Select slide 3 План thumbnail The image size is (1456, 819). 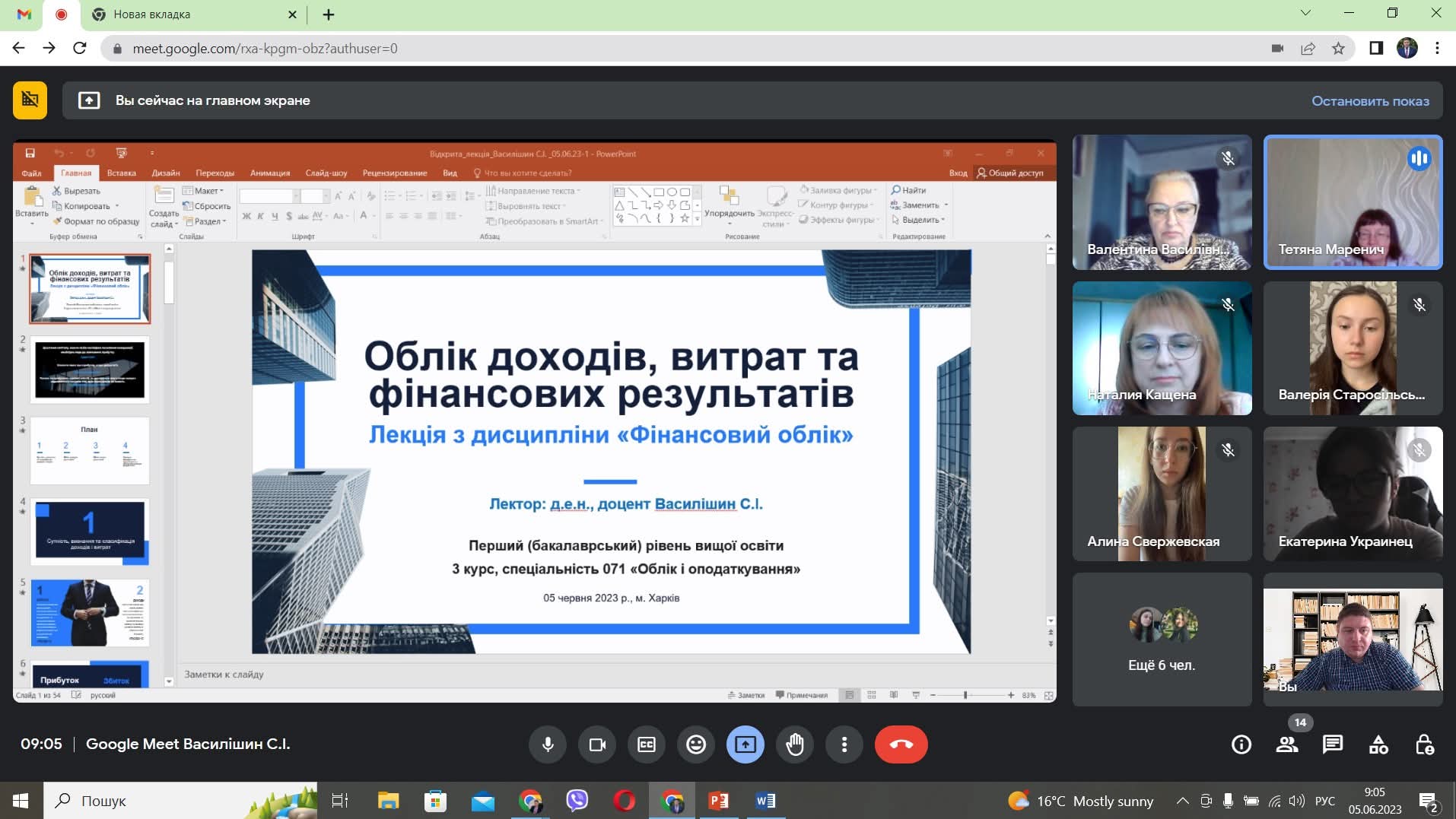(x=90, y=451)
